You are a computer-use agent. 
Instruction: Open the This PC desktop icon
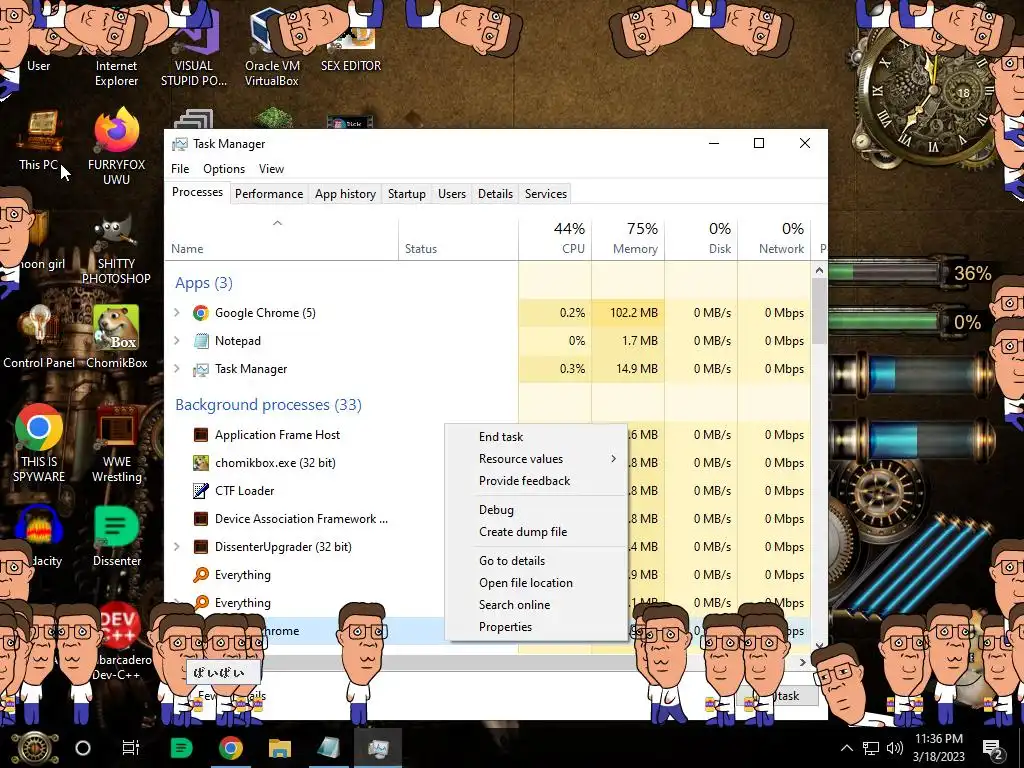(x=39, y=140)
